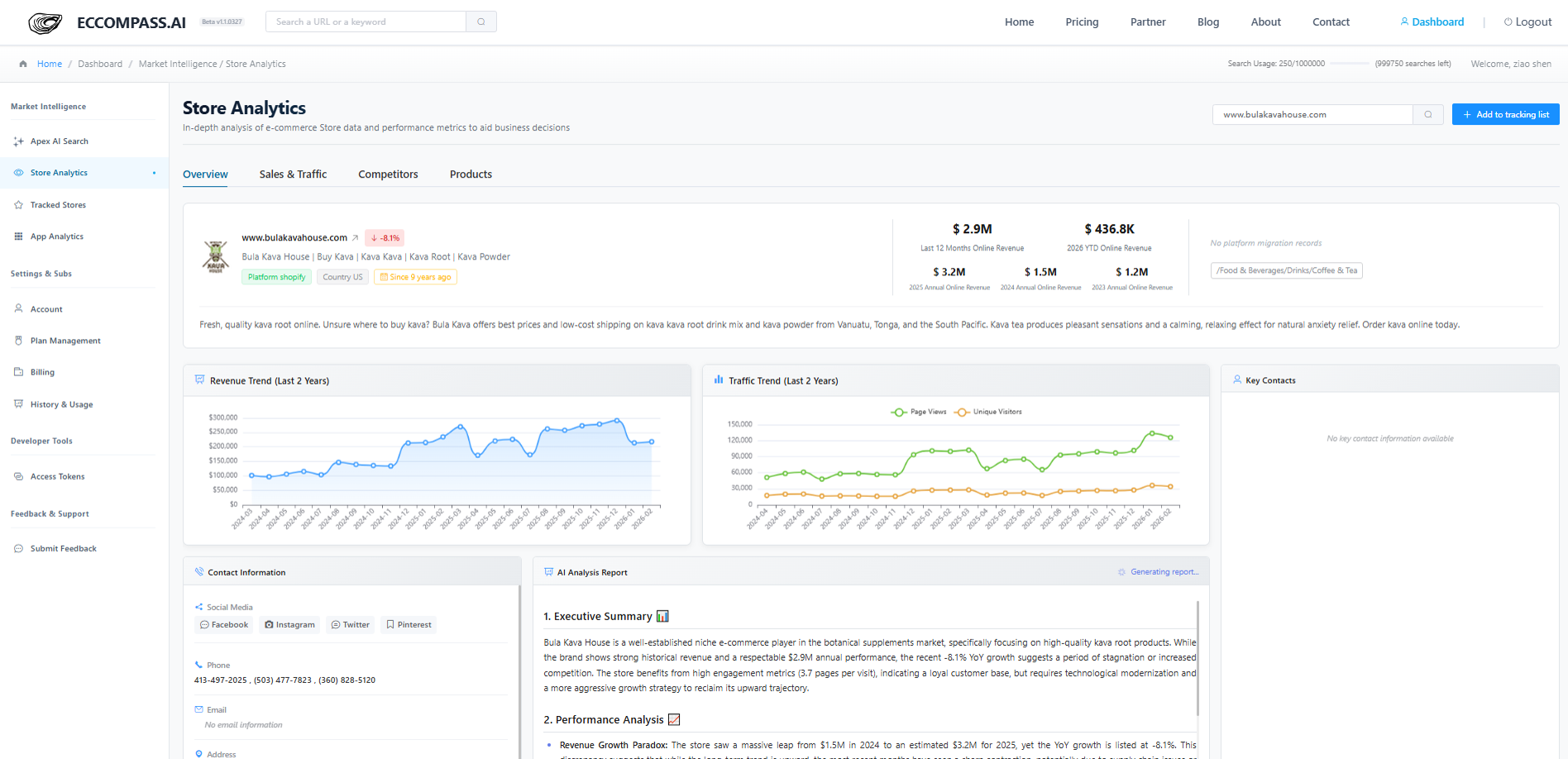
Task: Click the Plan Management icon
Action: click(18, 341)
